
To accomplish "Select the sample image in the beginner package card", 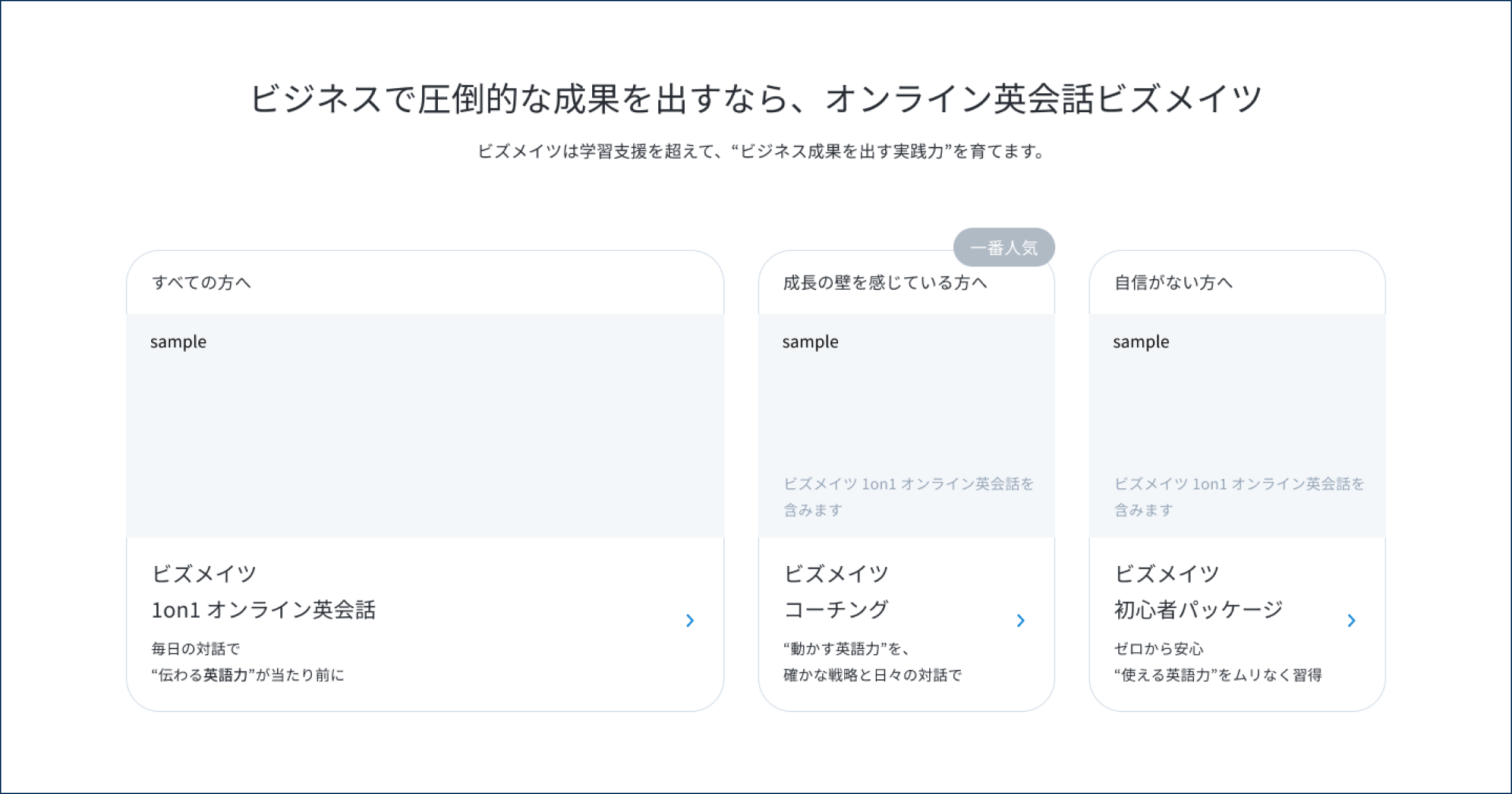I will click(x=1237, y=425).
